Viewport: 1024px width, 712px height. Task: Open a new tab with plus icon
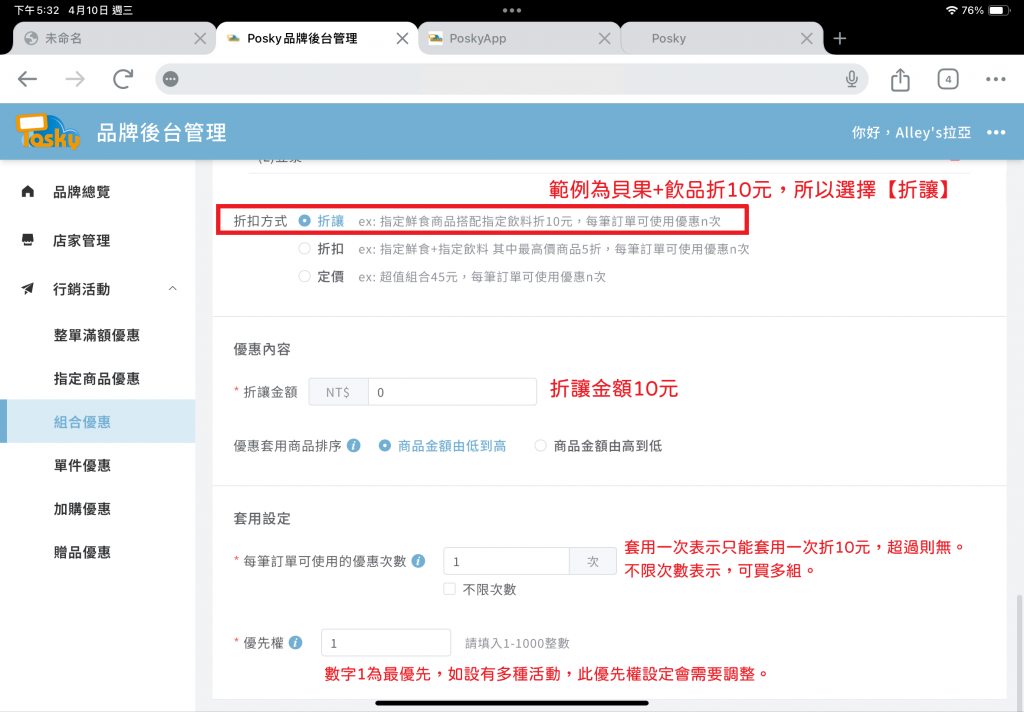(840, 39)
